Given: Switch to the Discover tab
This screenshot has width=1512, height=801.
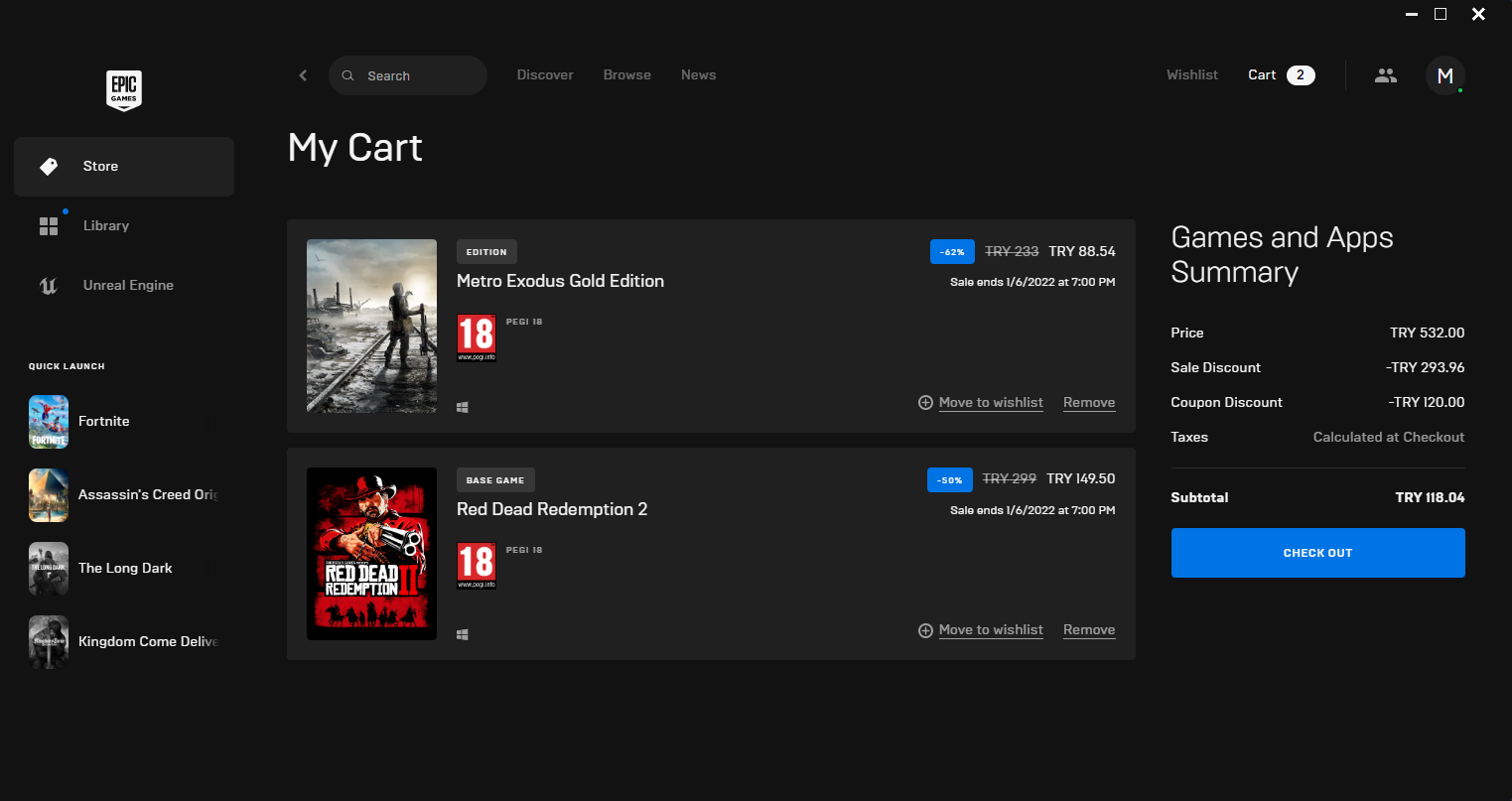Looking at the screenshot, I should point(545,75).
